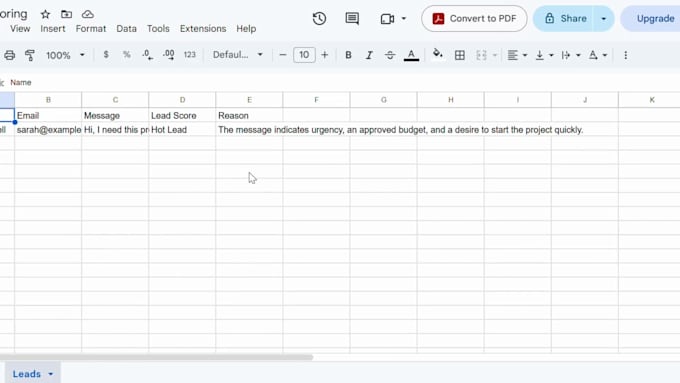Viewport: 680px width, 383px height.
Task: Expand merge cells options arrow
Action: [494, 55]
